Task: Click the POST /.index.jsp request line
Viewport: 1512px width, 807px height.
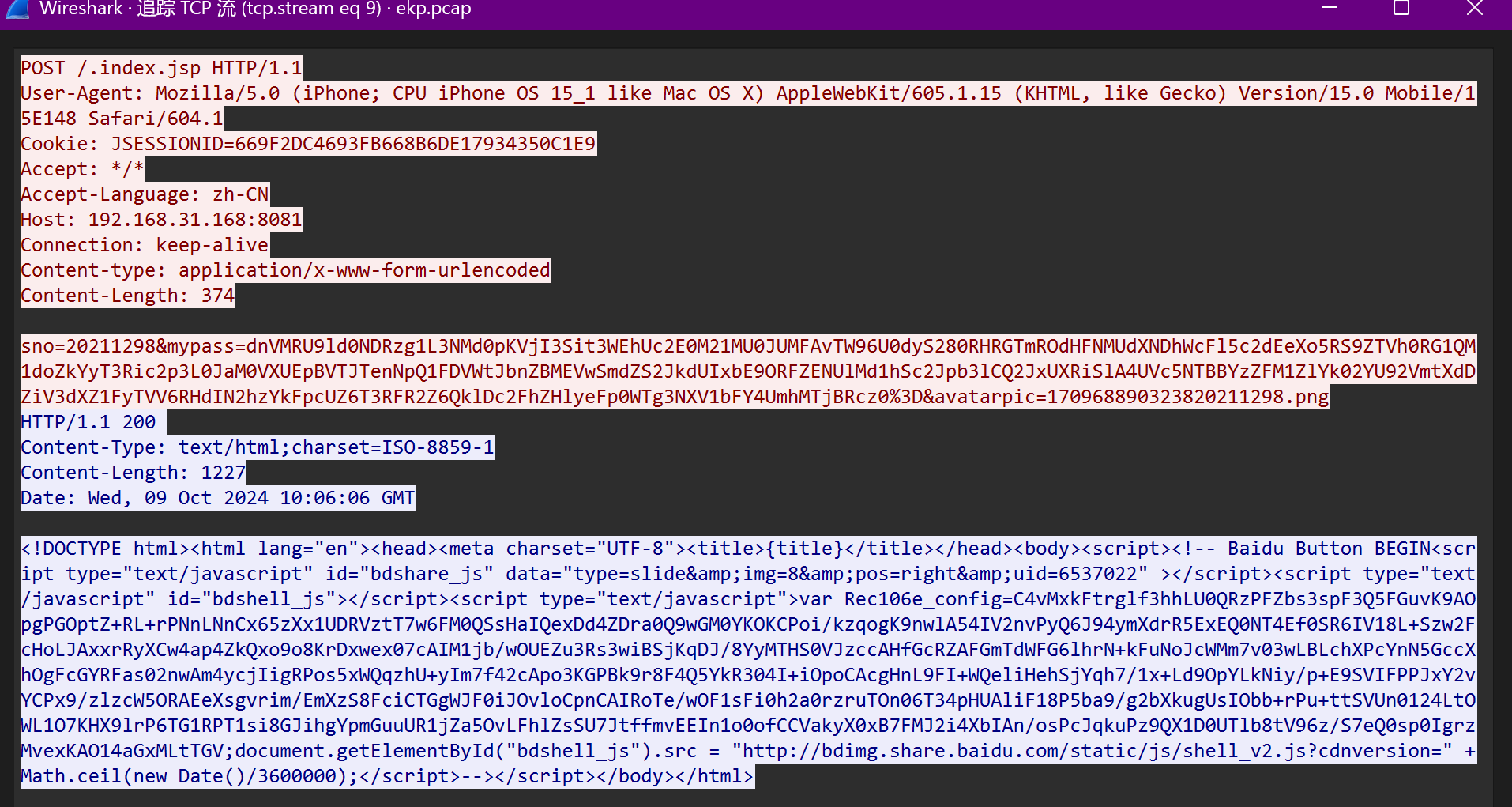Action: click(161, 68)
